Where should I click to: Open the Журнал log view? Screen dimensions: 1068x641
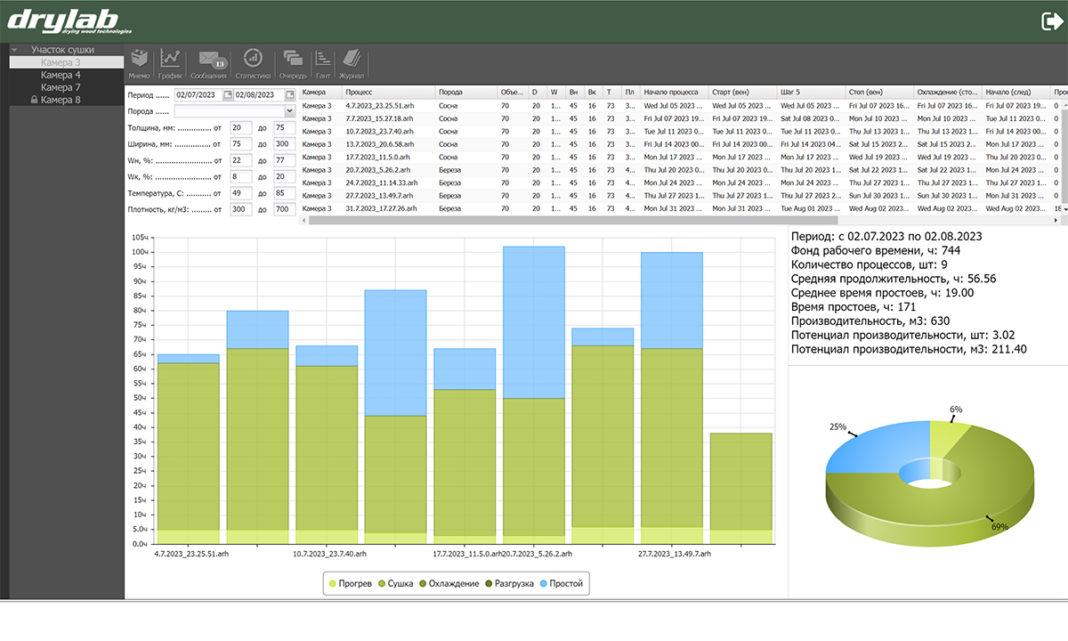(351, 62)
